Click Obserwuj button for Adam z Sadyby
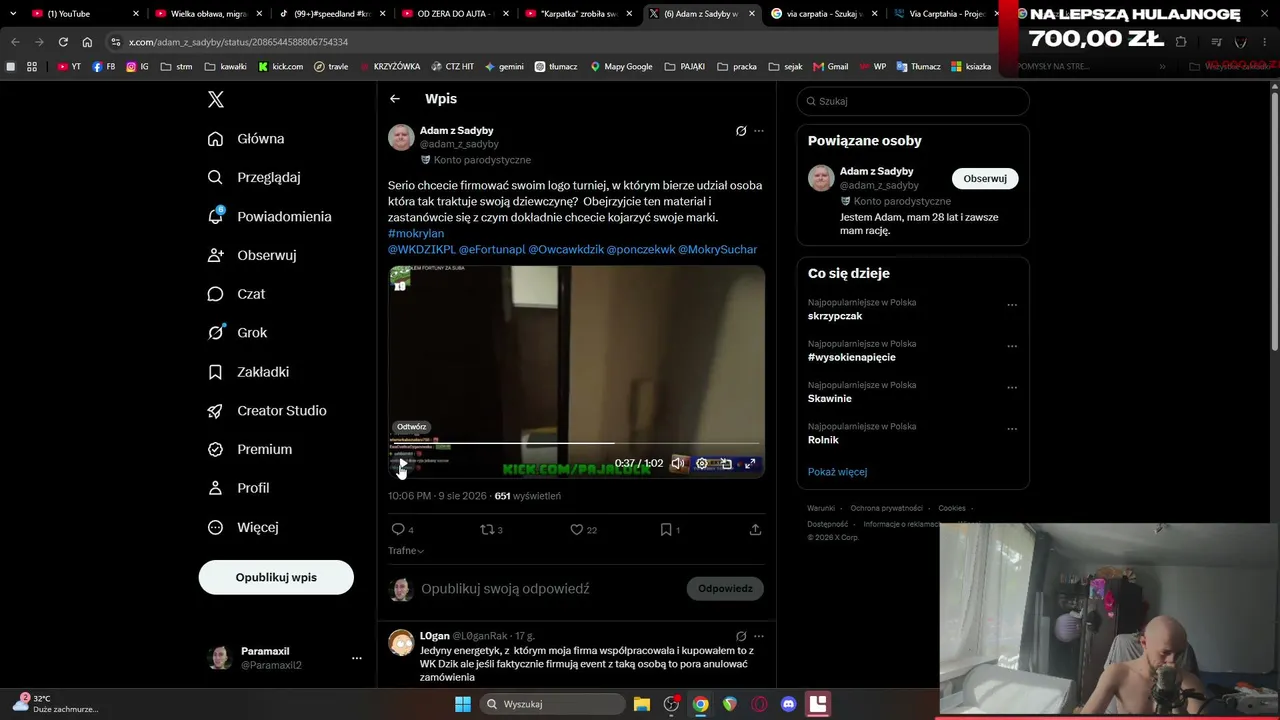This screenshot has width=1280, height=720. tap(985, 179)
